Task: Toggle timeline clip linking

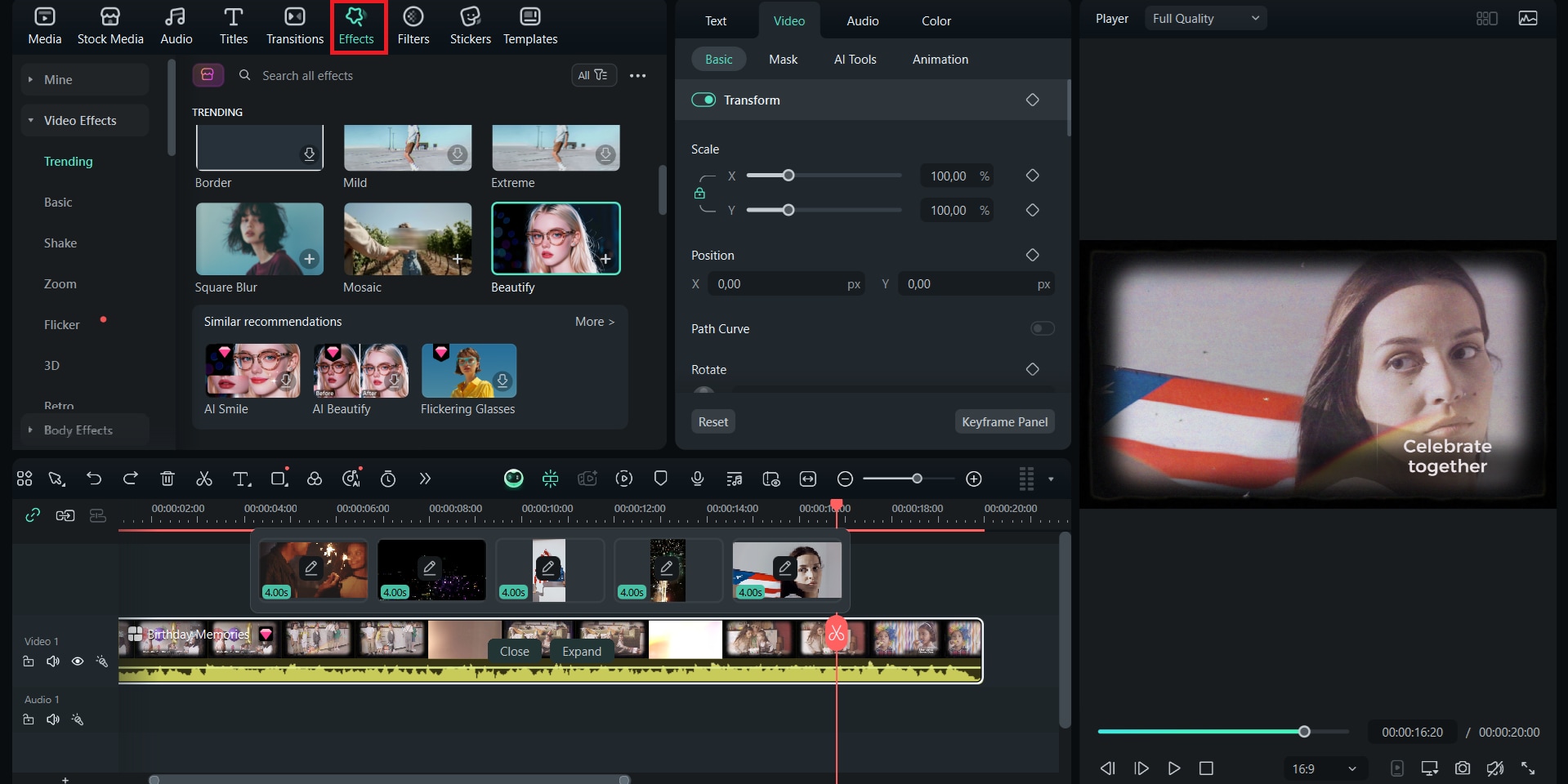Action: pos(33,515)
